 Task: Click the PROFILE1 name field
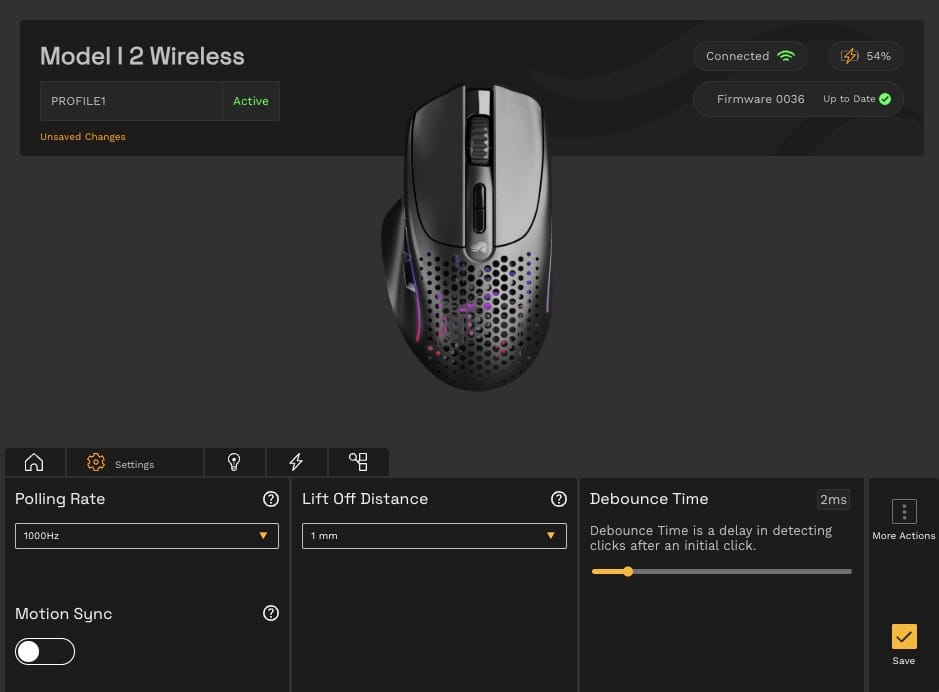(x=131, y=101)
